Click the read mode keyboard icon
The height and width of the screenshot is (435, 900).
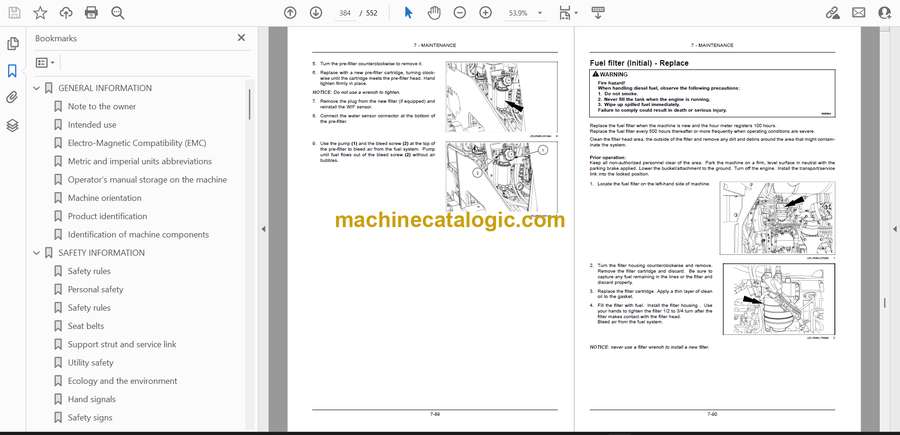pos(598,13)
